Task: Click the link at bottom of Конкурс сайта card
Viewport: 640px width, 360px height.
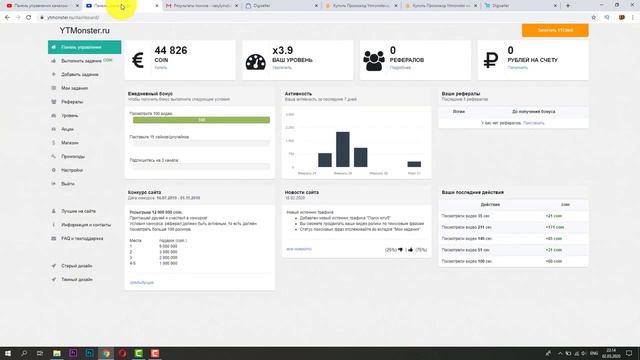Action: tap(142, 282)
